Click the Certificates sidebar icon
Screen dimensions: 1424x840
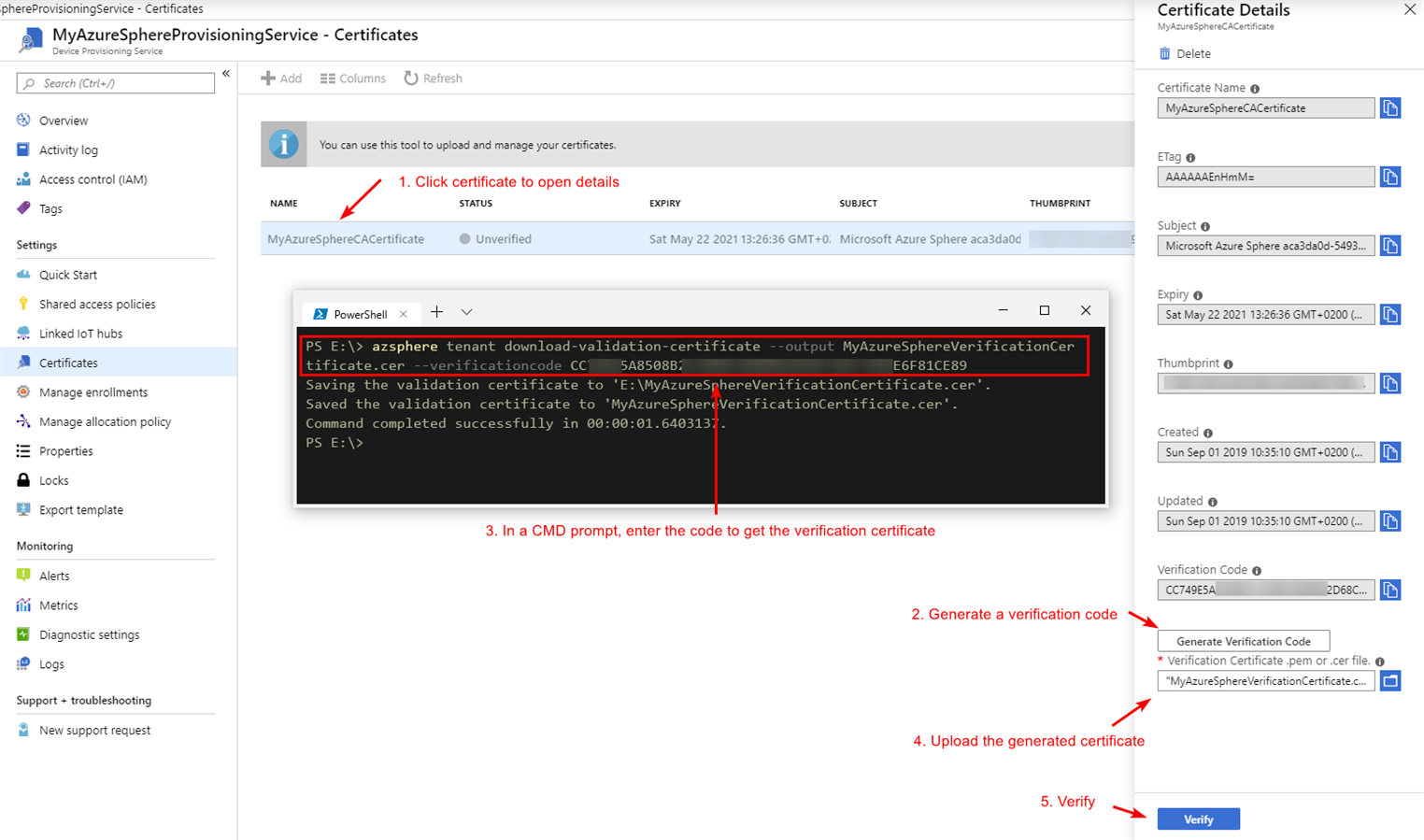point(23,363)
